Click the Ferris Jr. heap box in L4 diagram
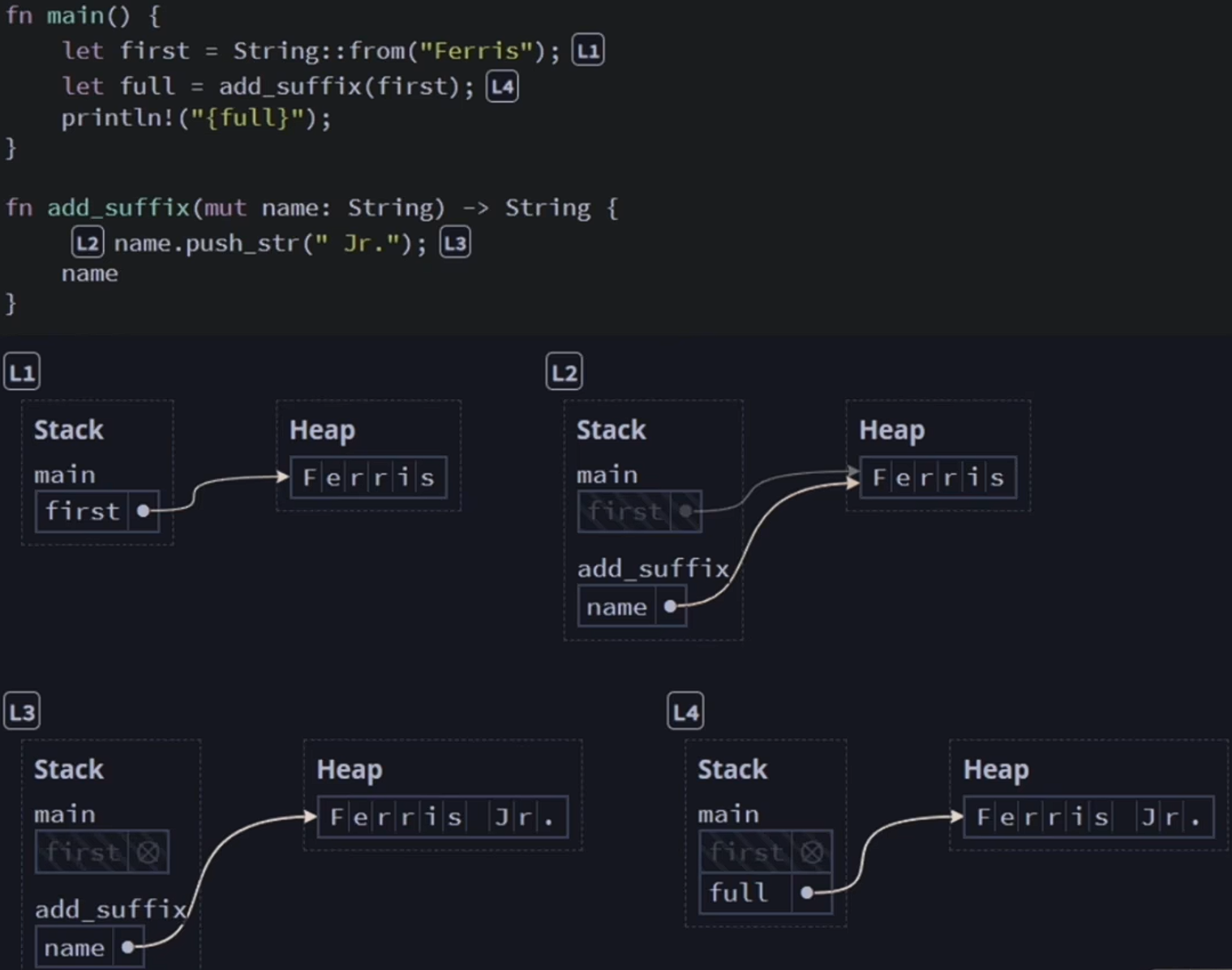Image resolution: width=1232 pixels, height=970 pixels. pyautogui.click(x=1088, y=817)
